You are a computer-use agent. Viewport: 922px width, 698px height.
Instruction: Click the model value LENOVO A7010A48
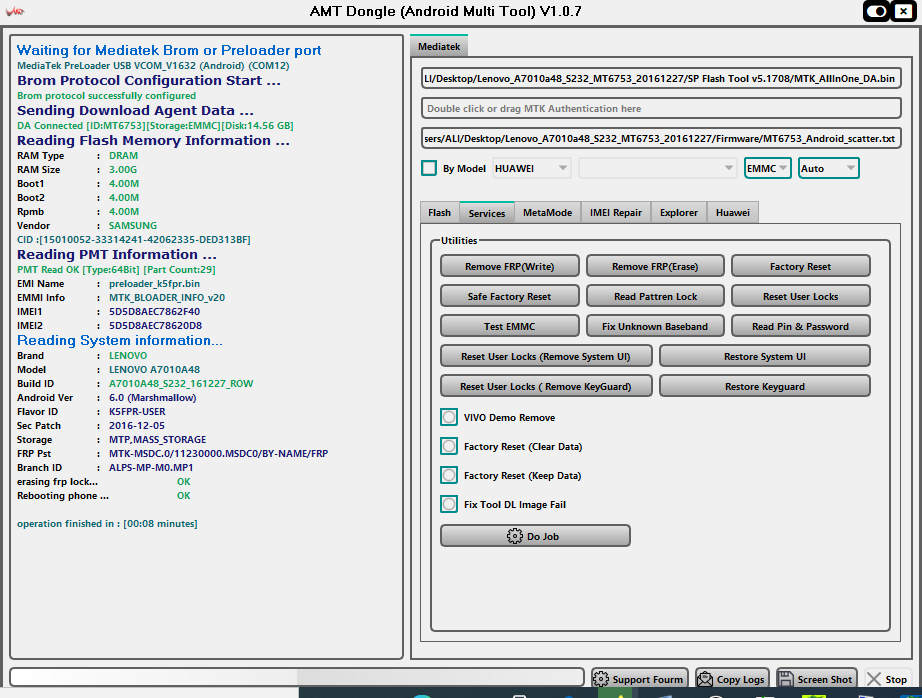154,370
